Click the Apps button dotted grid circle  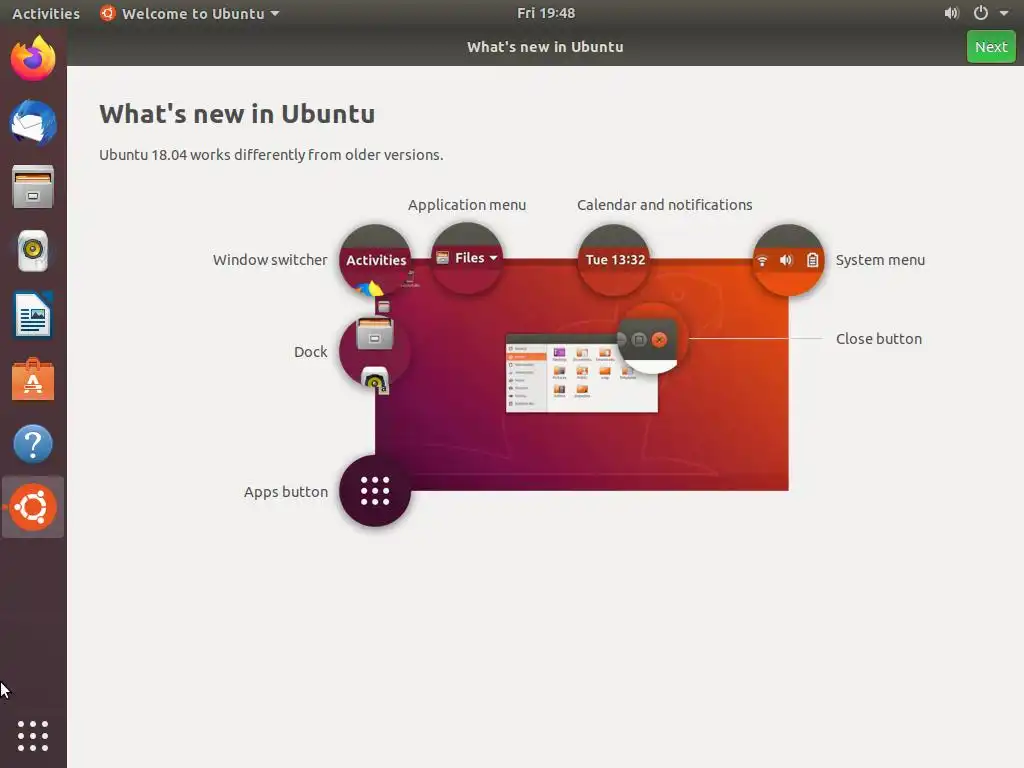tap(375, 491)
